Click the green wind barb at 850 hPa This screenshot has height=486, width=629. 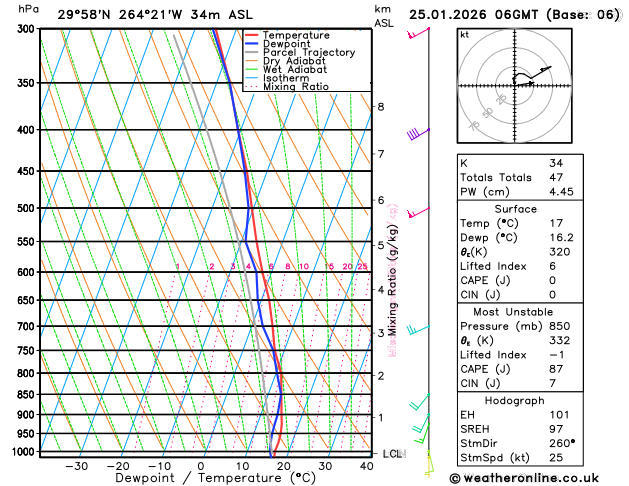tap(419, 402)
